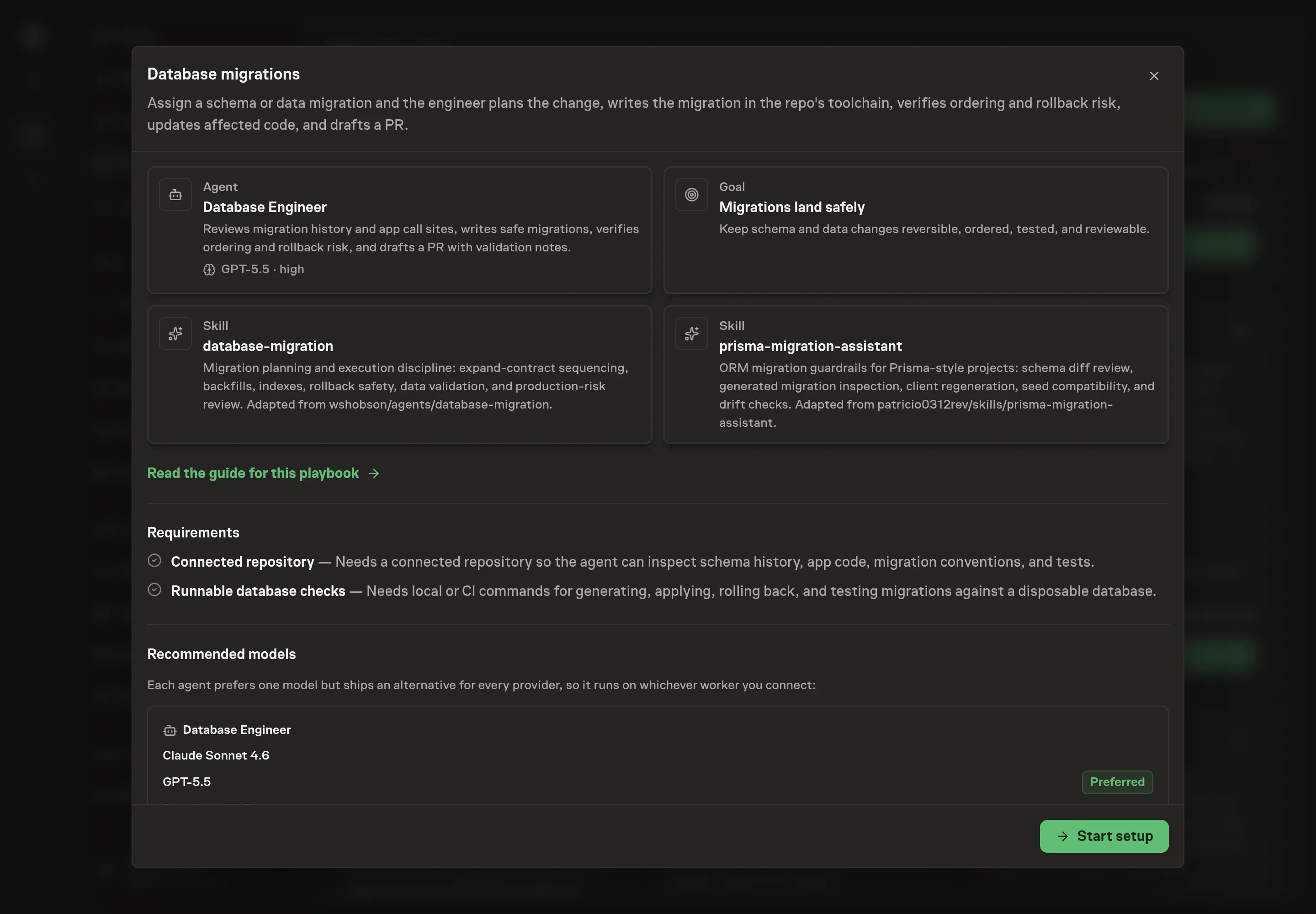Screen dimensions: 1316x914
Task: Click the Skill label above prisma-migration-assistant
Action: [x=732, y=326]
